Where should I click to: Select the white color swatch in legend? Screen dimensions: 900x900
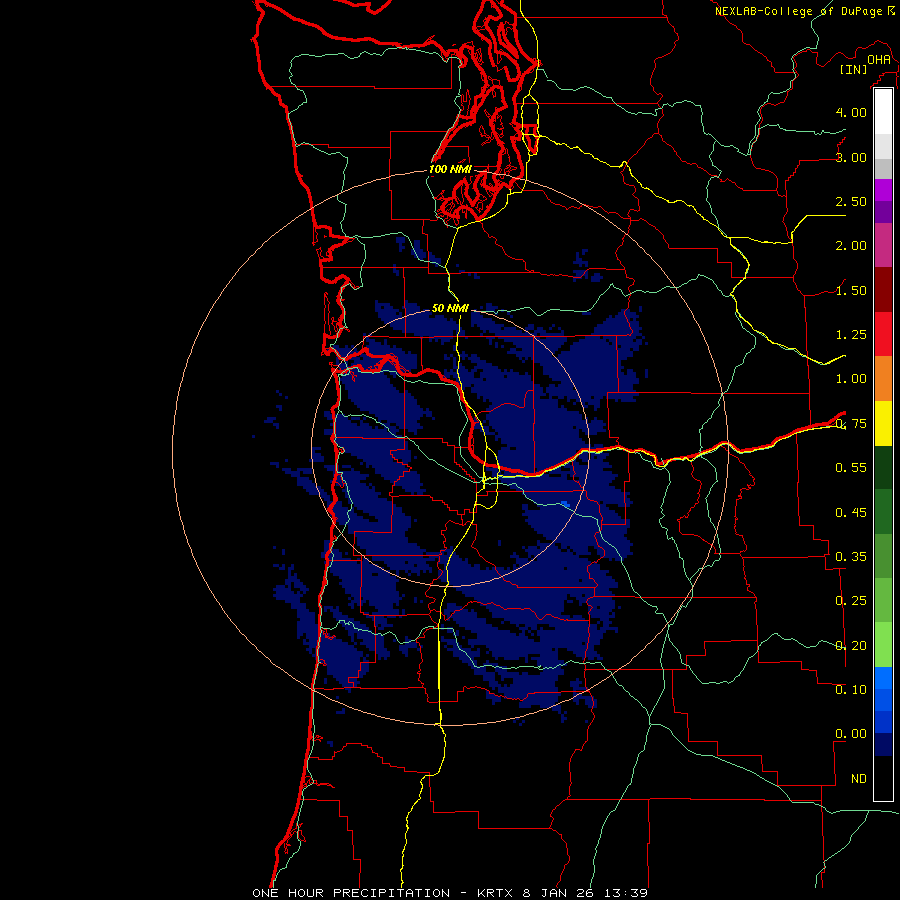pos(883,112)
